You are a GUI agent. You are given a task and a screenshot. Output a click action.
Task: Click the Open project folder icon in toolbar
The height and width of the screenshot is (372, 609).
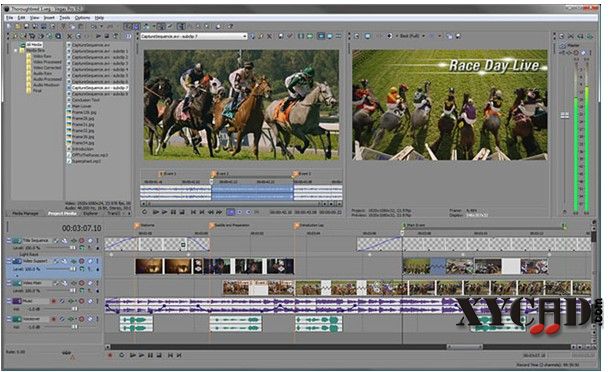click(18, 26)
